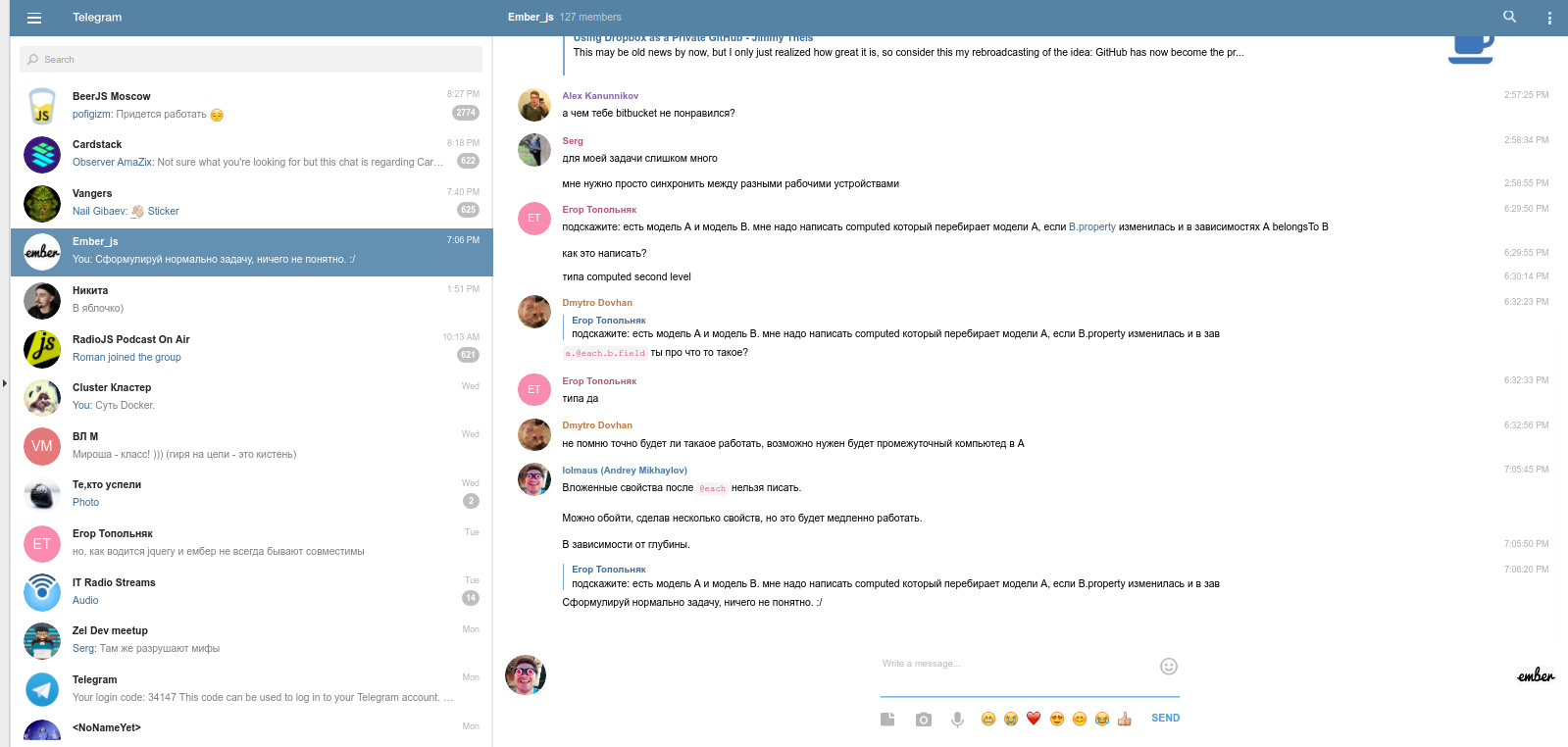Click the VM avatar of ВЛ М

coord(42,446)
